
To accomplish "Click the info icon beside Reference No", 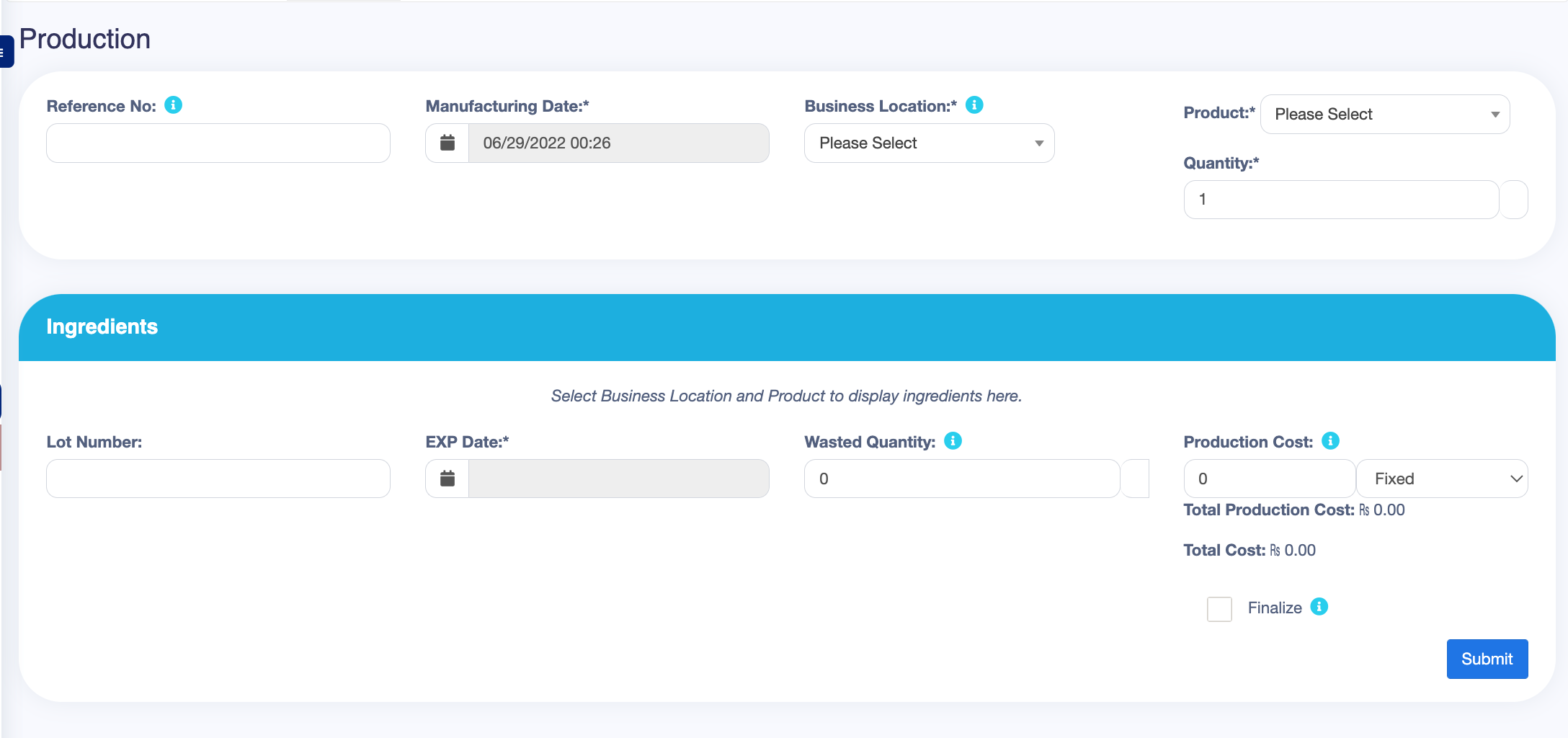I will coord(172,105).
